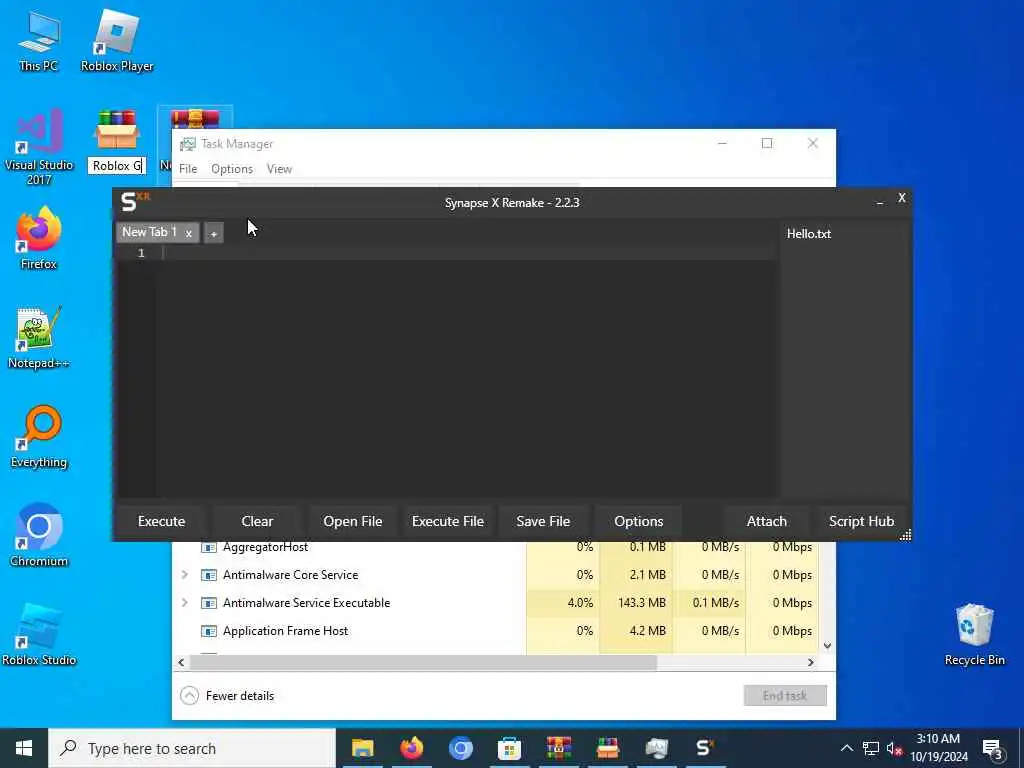
Task: Switch to Synapse X in the taskbar
Action: tap(705, 748)
